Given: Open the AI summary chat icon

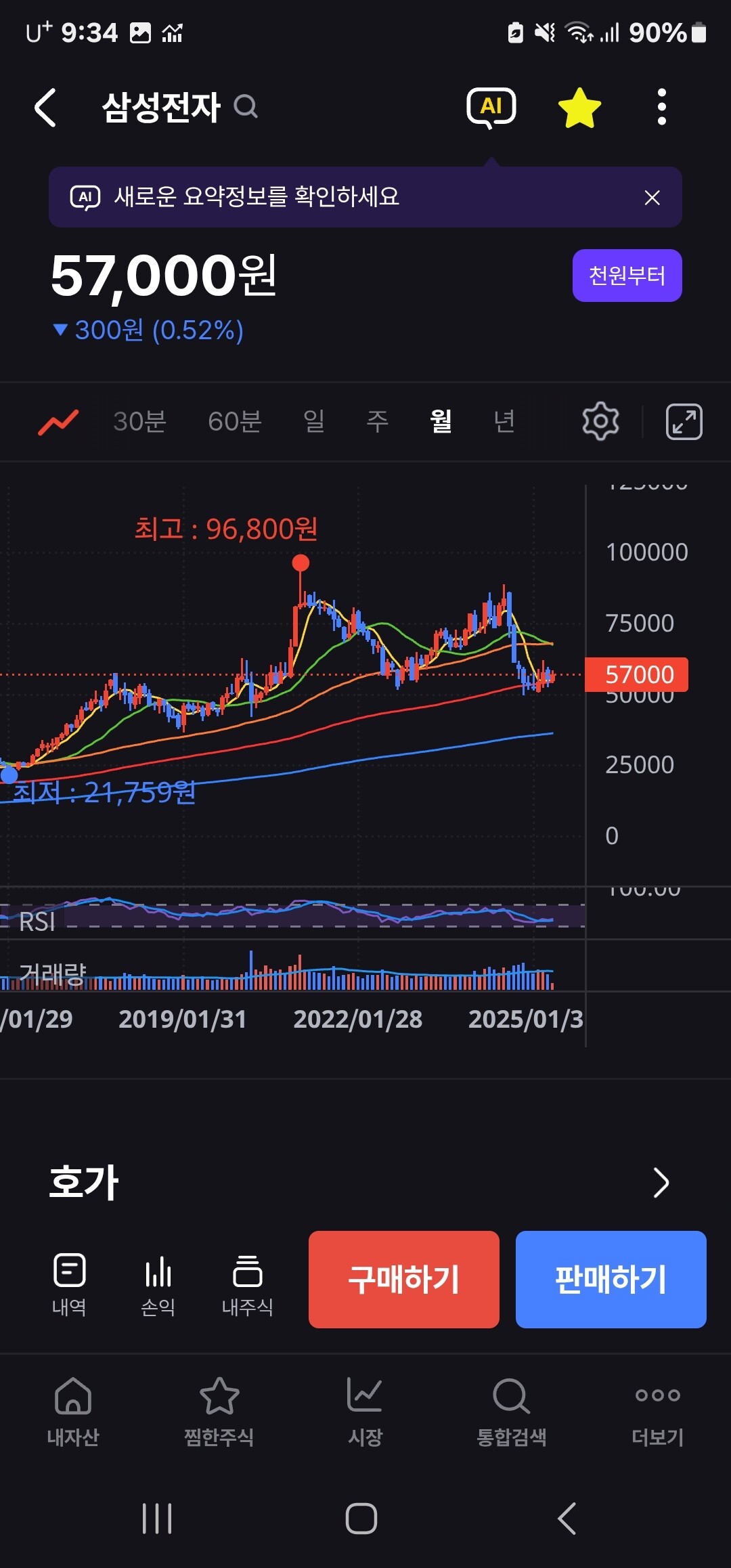Looking at the screenshot, I should click(491, 108).
